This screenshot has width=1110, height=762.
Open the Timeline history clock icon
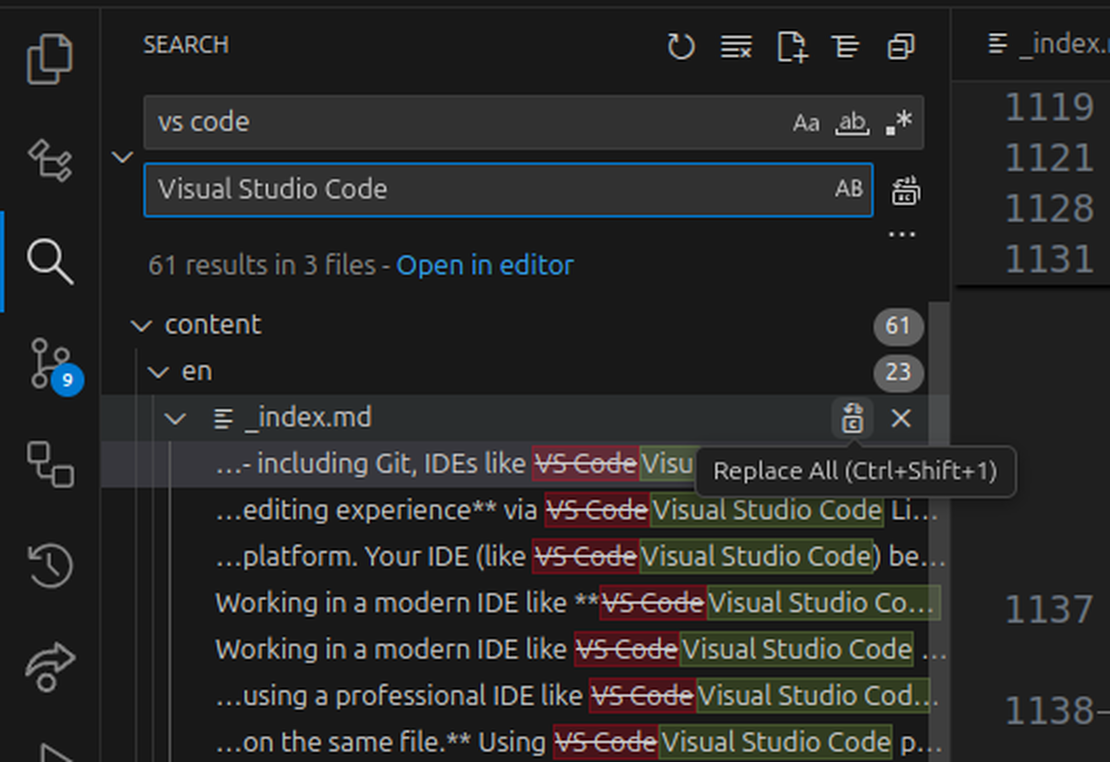click(x=50, y=565)
